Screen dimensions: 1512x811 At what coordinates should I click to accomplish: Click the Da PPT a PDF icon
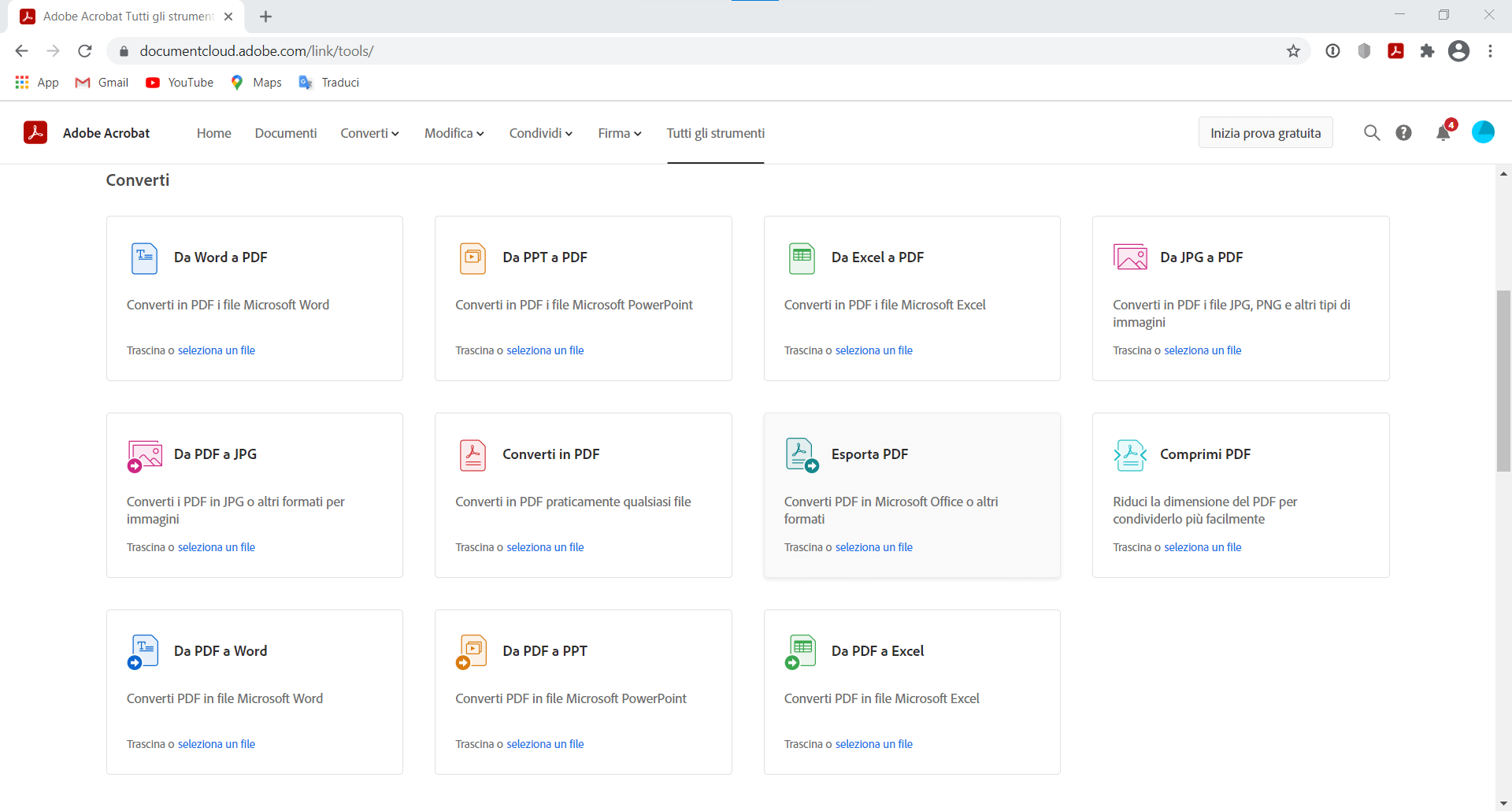pos(472,258)
